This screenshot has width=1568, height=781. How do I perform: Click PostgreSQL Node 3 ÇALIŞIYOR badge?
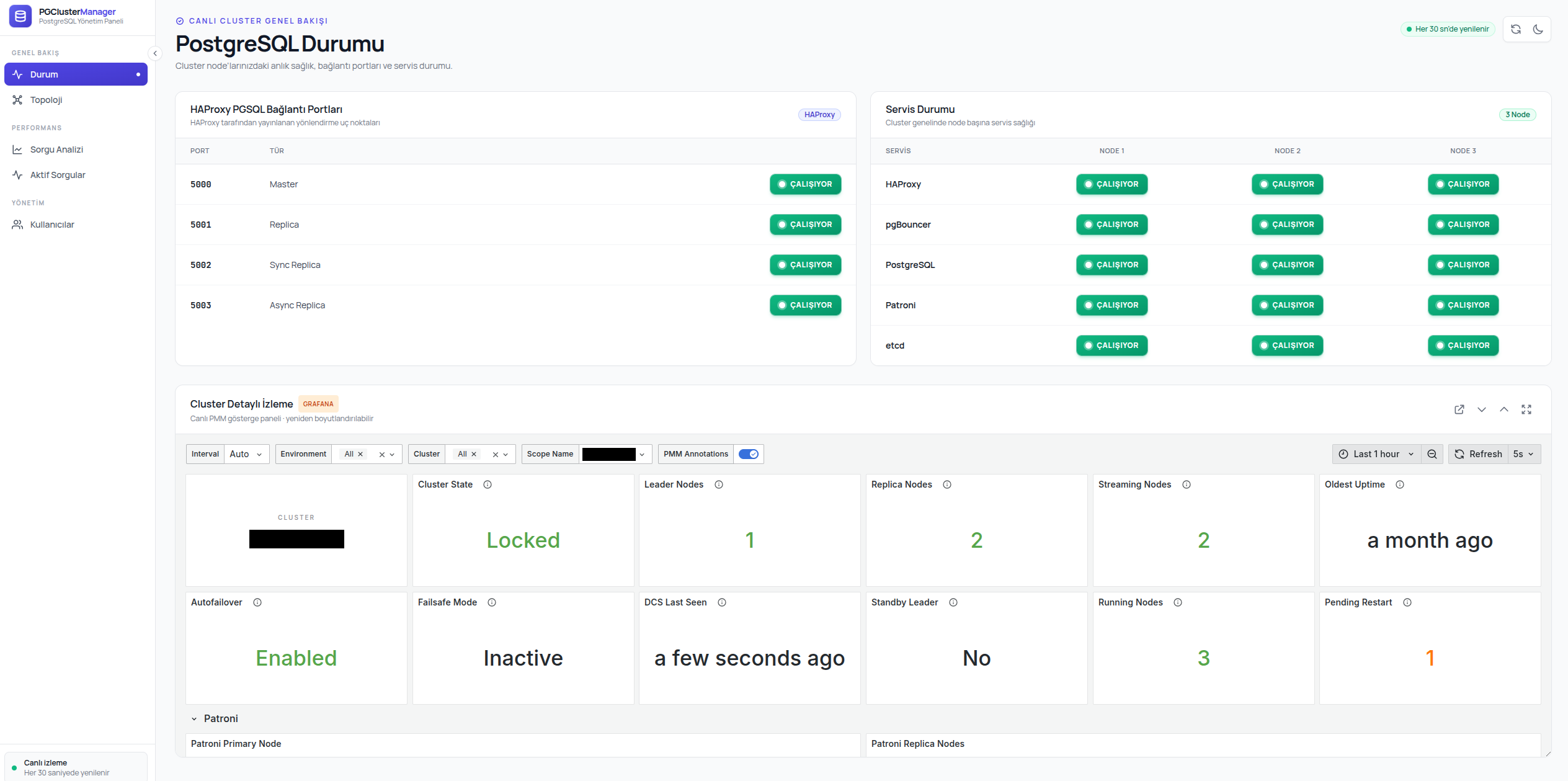(x=1463, y=265)
